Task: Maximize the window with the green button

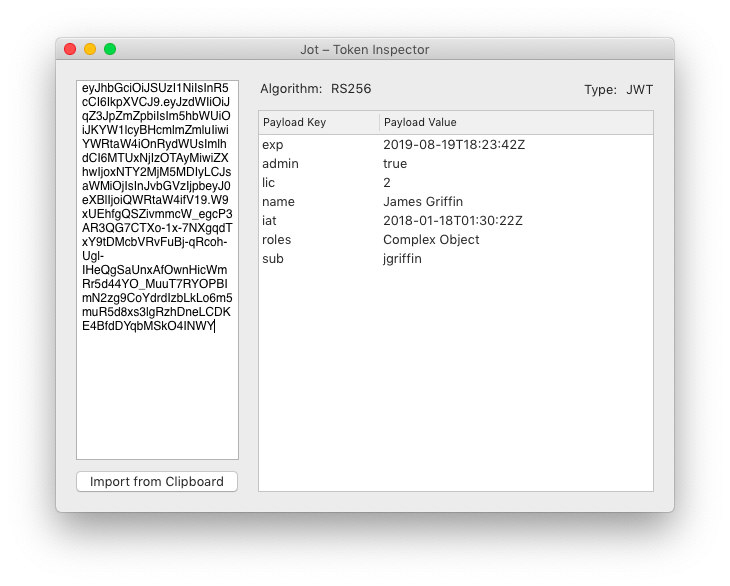Action: (110, 49)
